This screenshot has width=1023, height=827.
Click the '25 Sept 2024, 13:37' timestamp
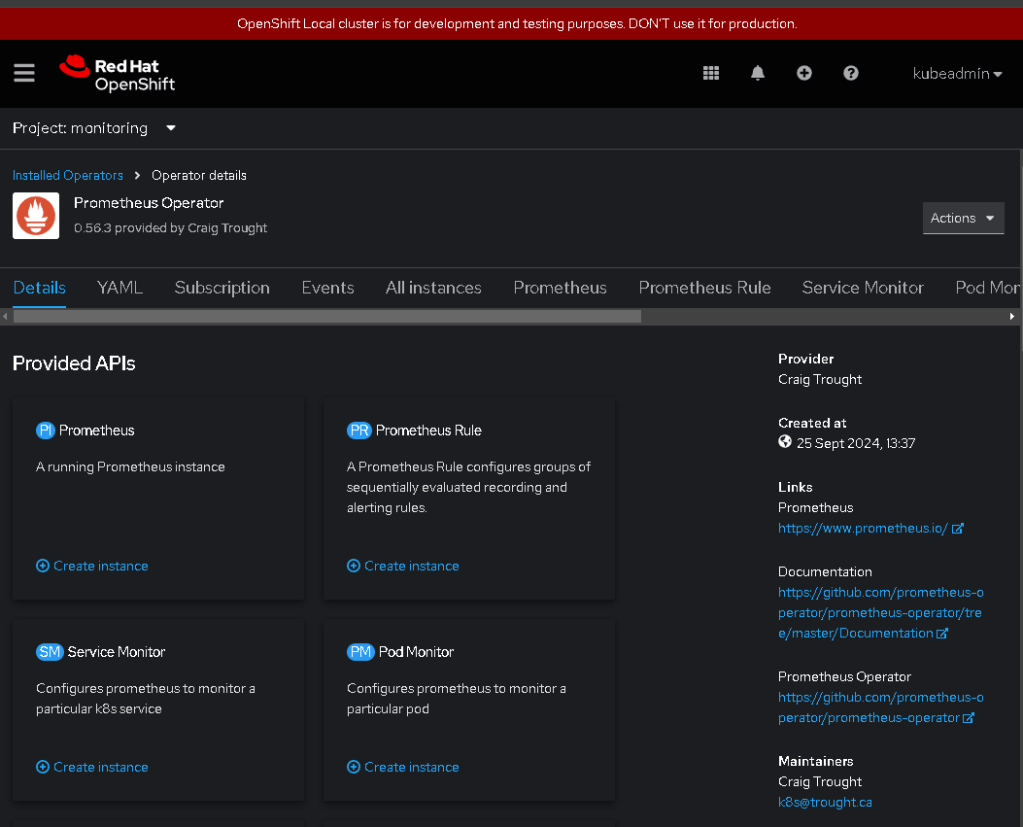coord(856,444)
